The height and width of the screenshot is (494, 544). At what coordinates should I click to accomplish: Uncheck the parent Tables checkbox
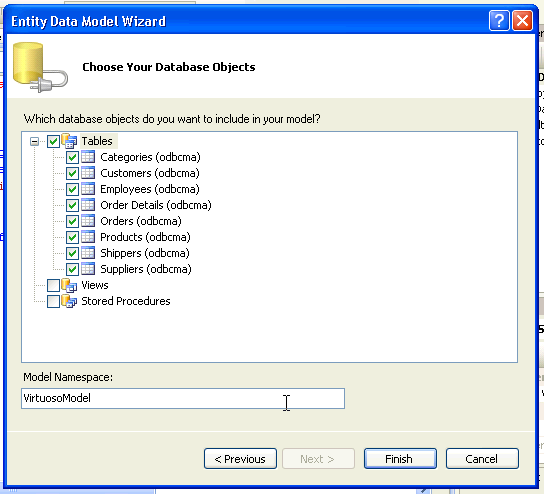pos(53,141)
